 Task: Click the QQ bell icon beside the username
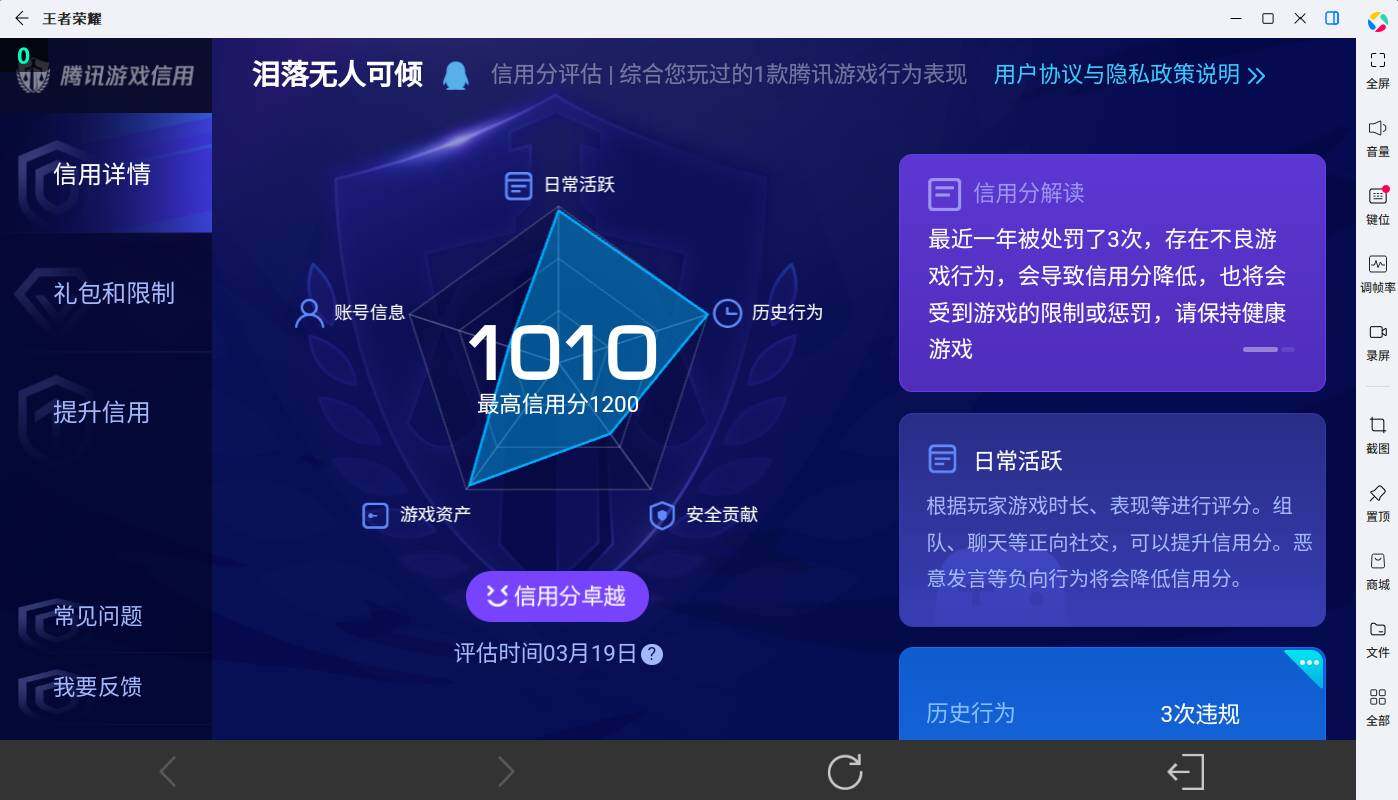tap(456, 74)
